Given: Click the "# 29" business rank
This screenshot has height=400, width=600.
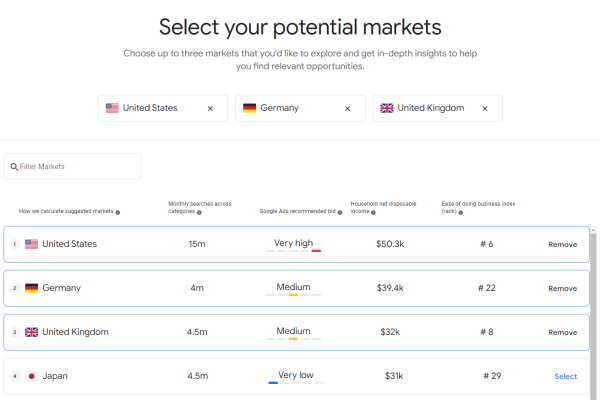Looking at the screenshot, I should coord(492,376).
